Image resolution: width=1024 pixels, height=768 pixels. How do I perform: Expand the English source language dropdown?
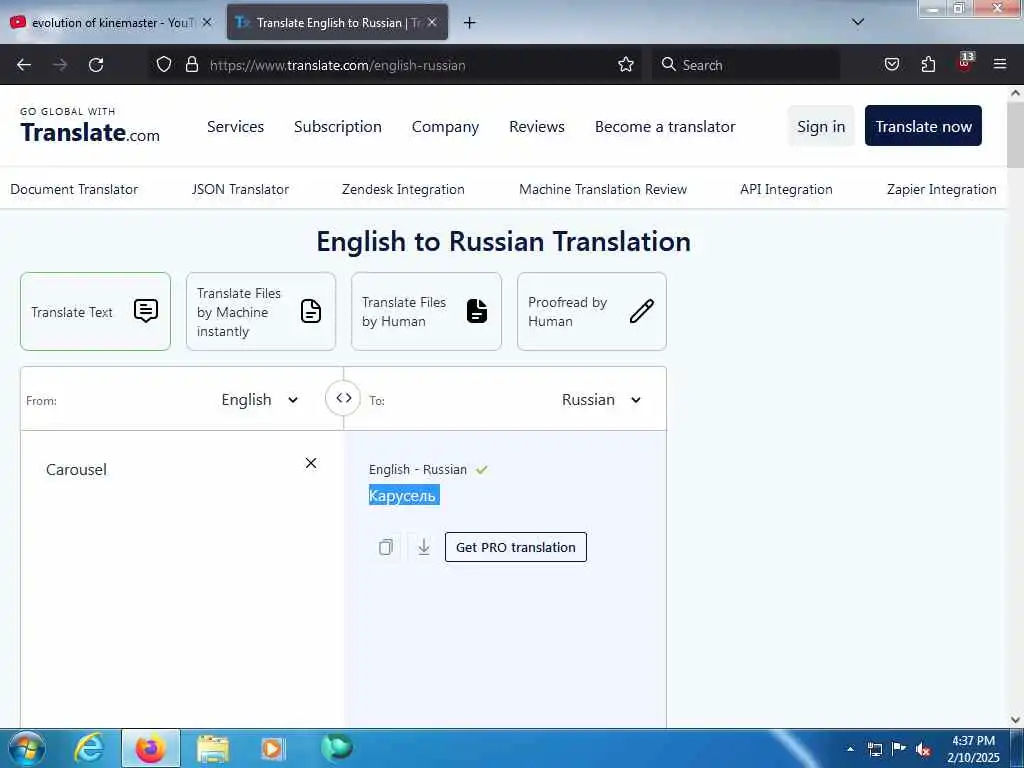click(260, 400)
